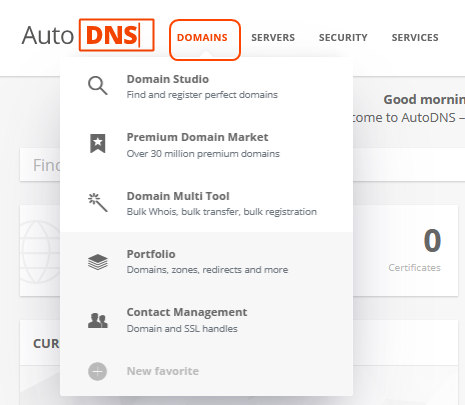465x405 pixels.
Task: Click the Certificates label
Action: [414, 268]
